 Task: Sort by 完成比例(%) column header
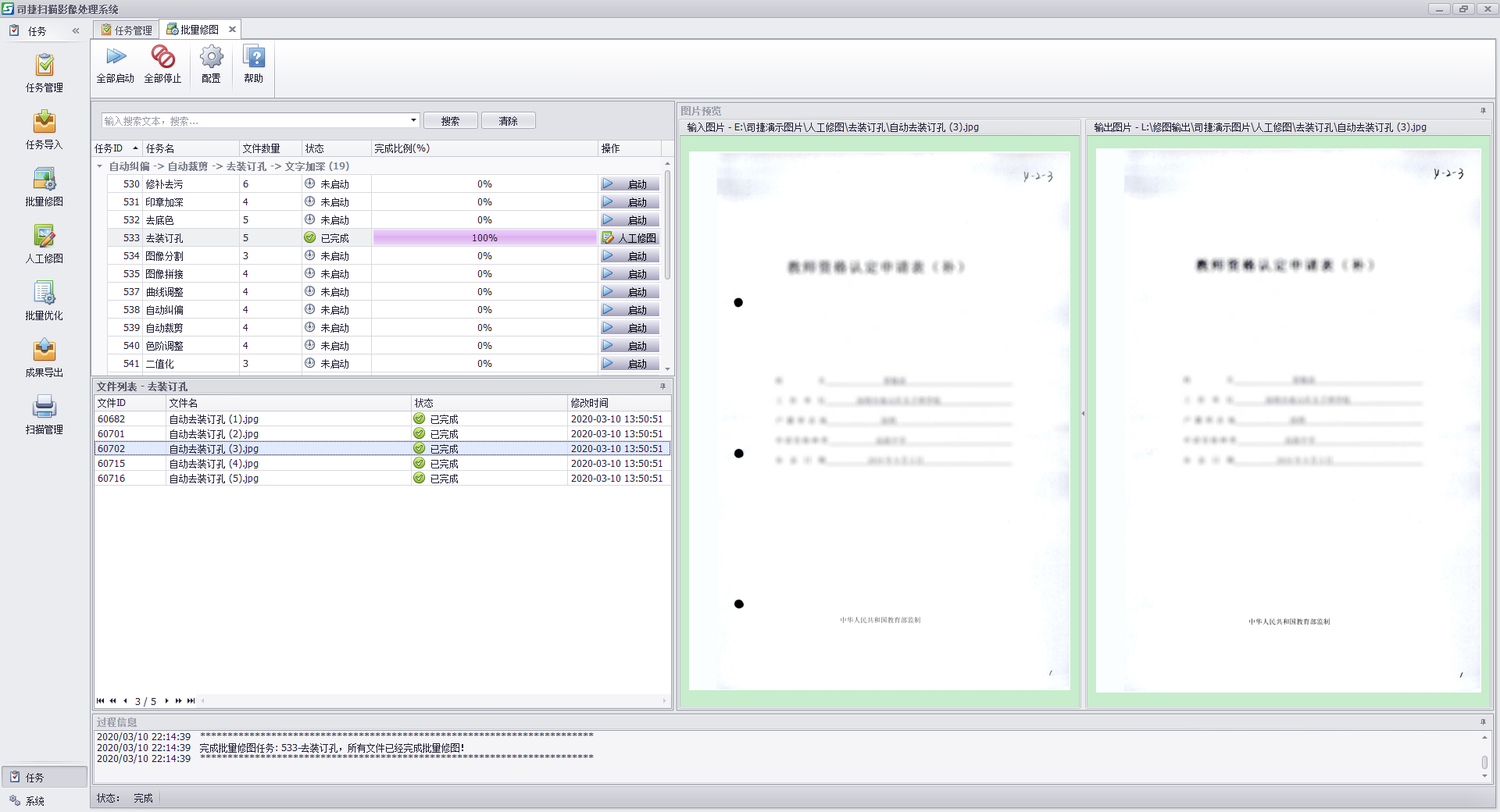484,148
